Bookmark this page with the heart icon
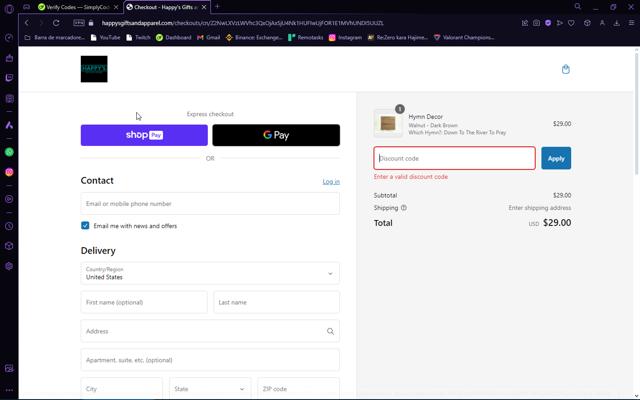 [571, 23]
